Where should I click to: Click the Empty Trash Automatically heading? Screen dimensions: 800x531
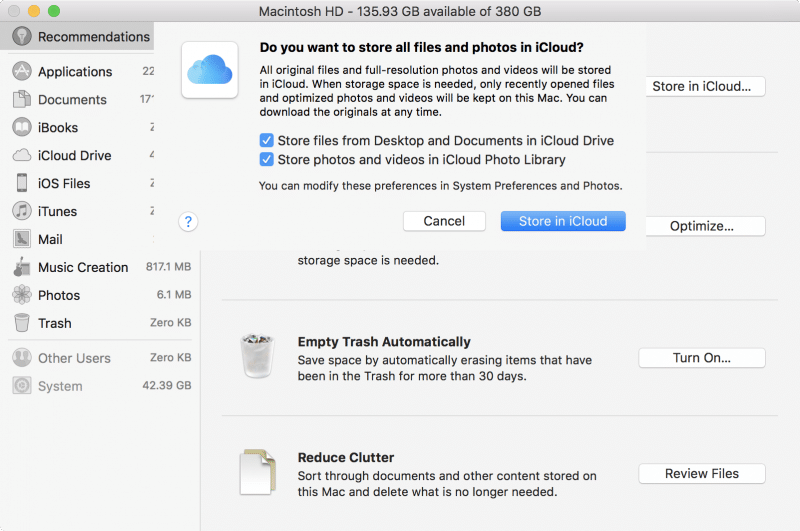pos(384,341)
